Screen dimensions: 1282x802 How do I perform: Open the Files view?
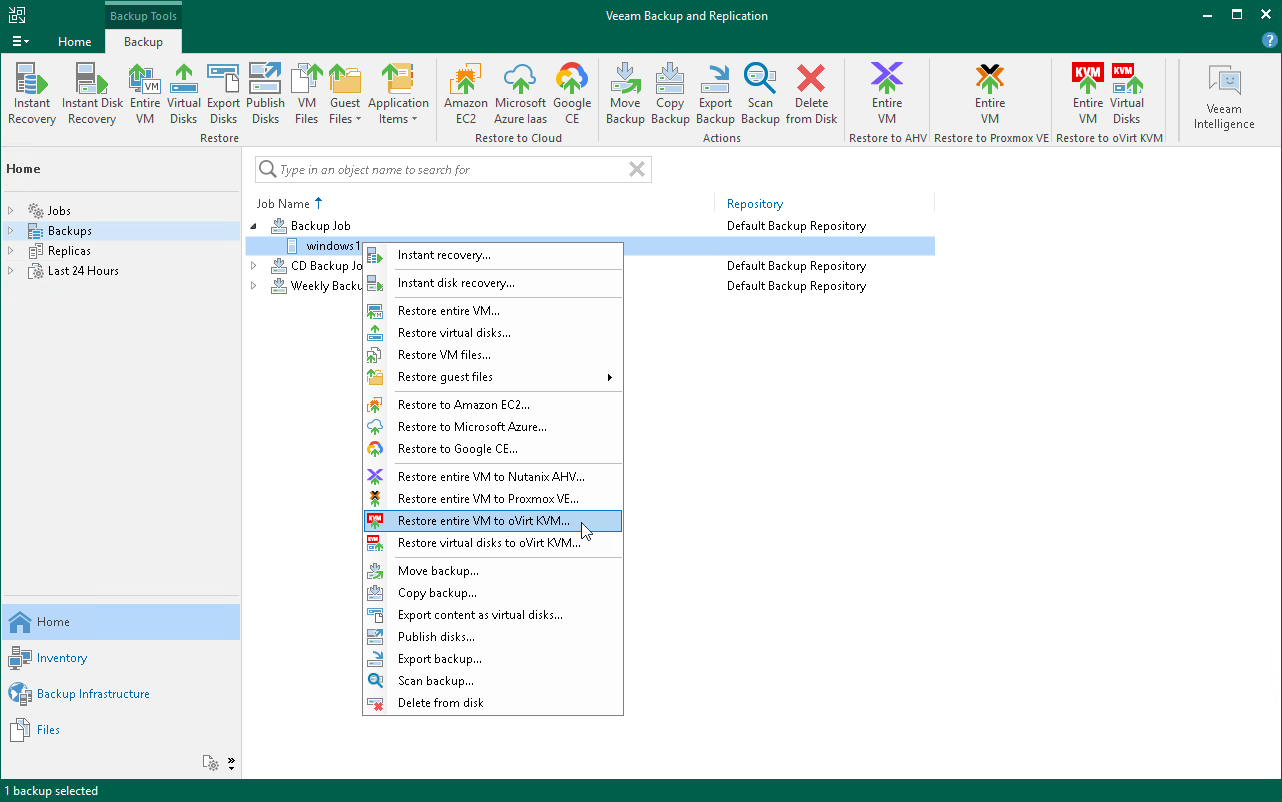tap(120, 730)
